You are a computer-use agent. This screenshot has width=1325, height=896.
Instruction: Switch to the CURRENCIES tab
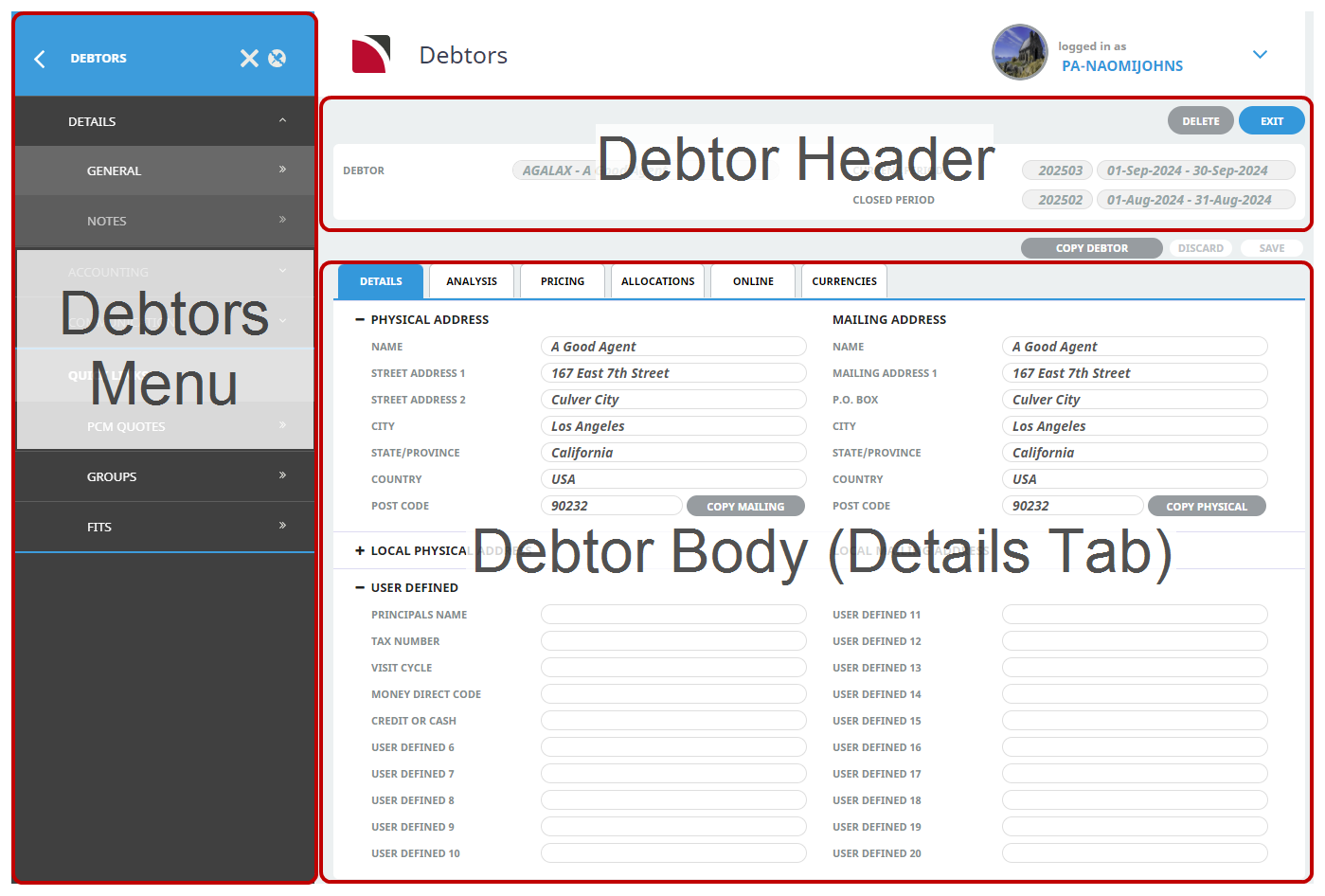coord(845,281)
